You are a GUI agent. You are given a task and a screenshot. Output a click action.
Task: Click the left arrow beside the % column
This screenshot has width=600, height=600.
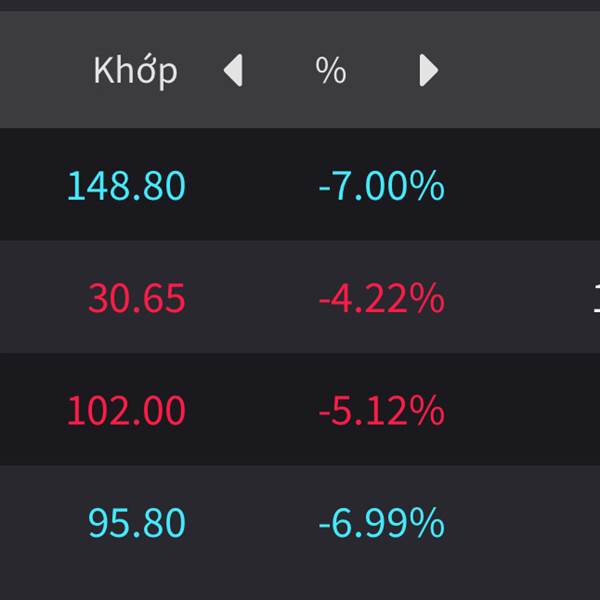(x=233, y=71)
